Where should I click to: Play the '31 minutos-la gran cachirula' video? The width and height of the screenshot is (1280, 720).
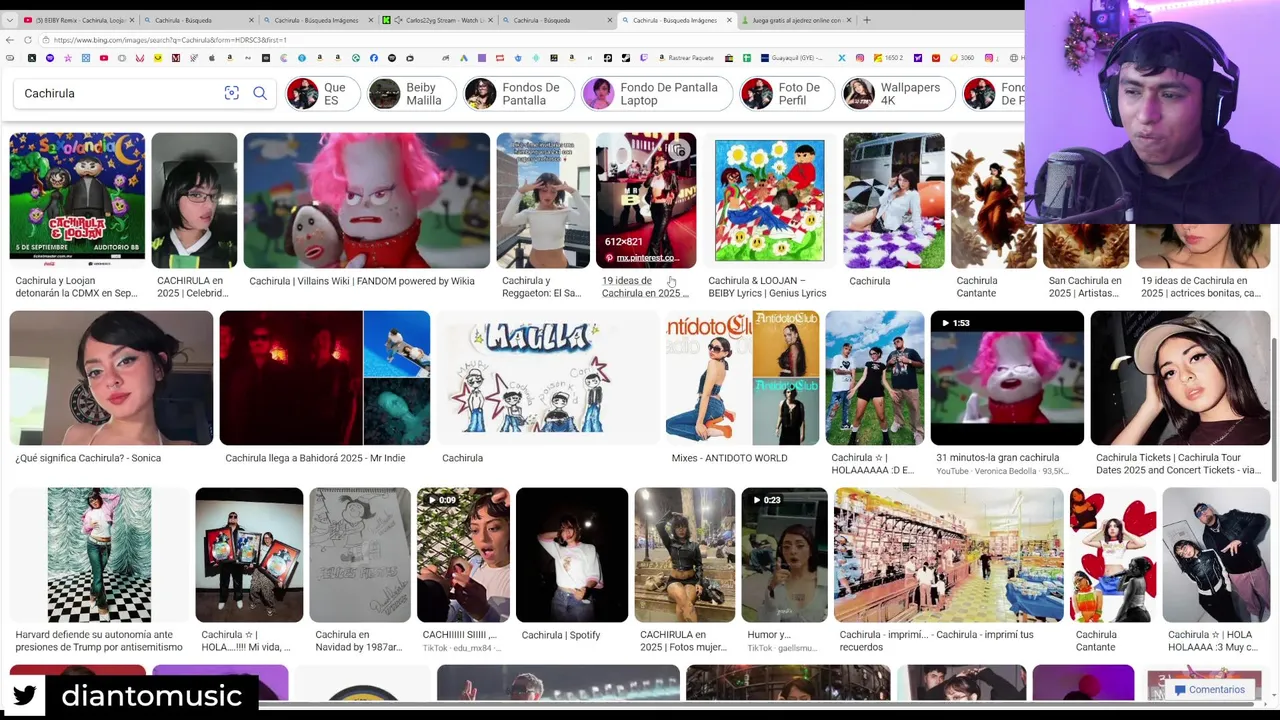1007,377
